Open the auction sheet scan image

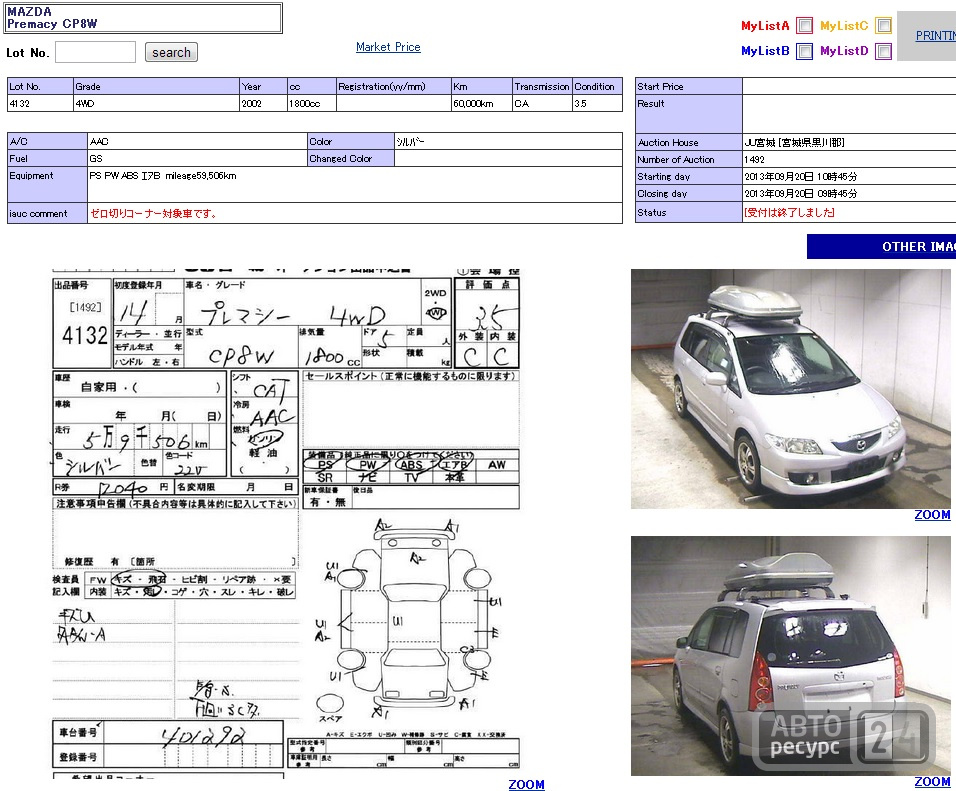point(287,524)
